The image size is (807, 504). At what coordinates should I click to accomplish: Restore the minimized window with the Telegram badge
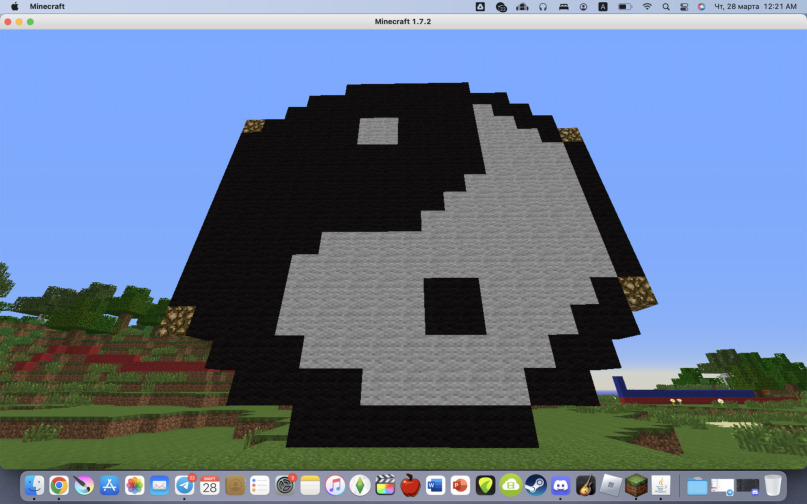point(722,485)
